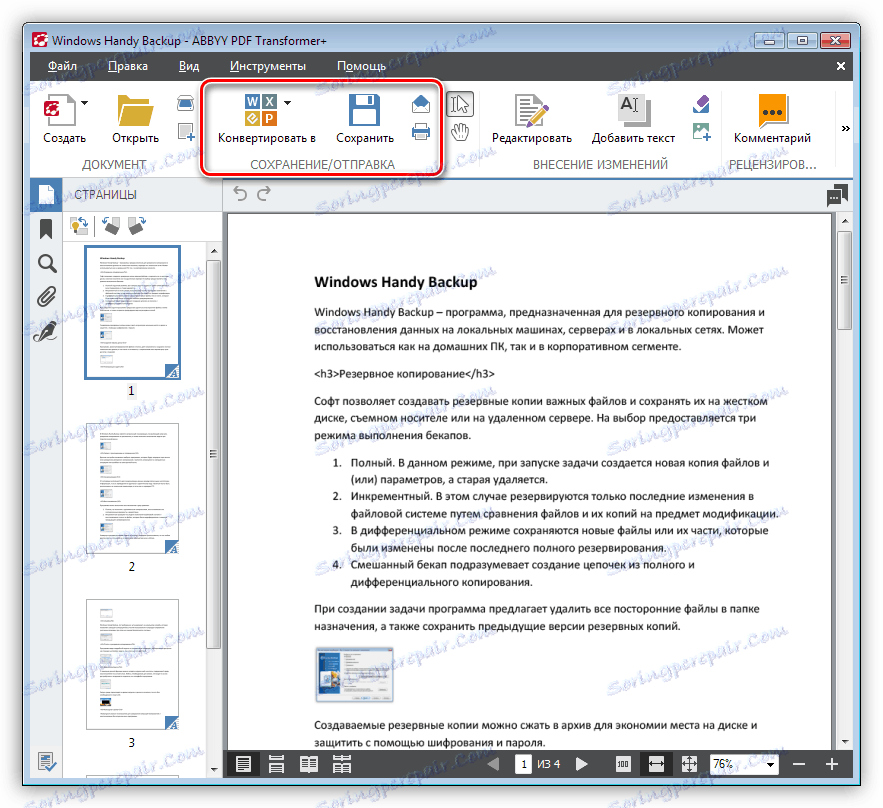883x808 pixels.
Task: Enable fit page zoom
Action: (689, 764)
